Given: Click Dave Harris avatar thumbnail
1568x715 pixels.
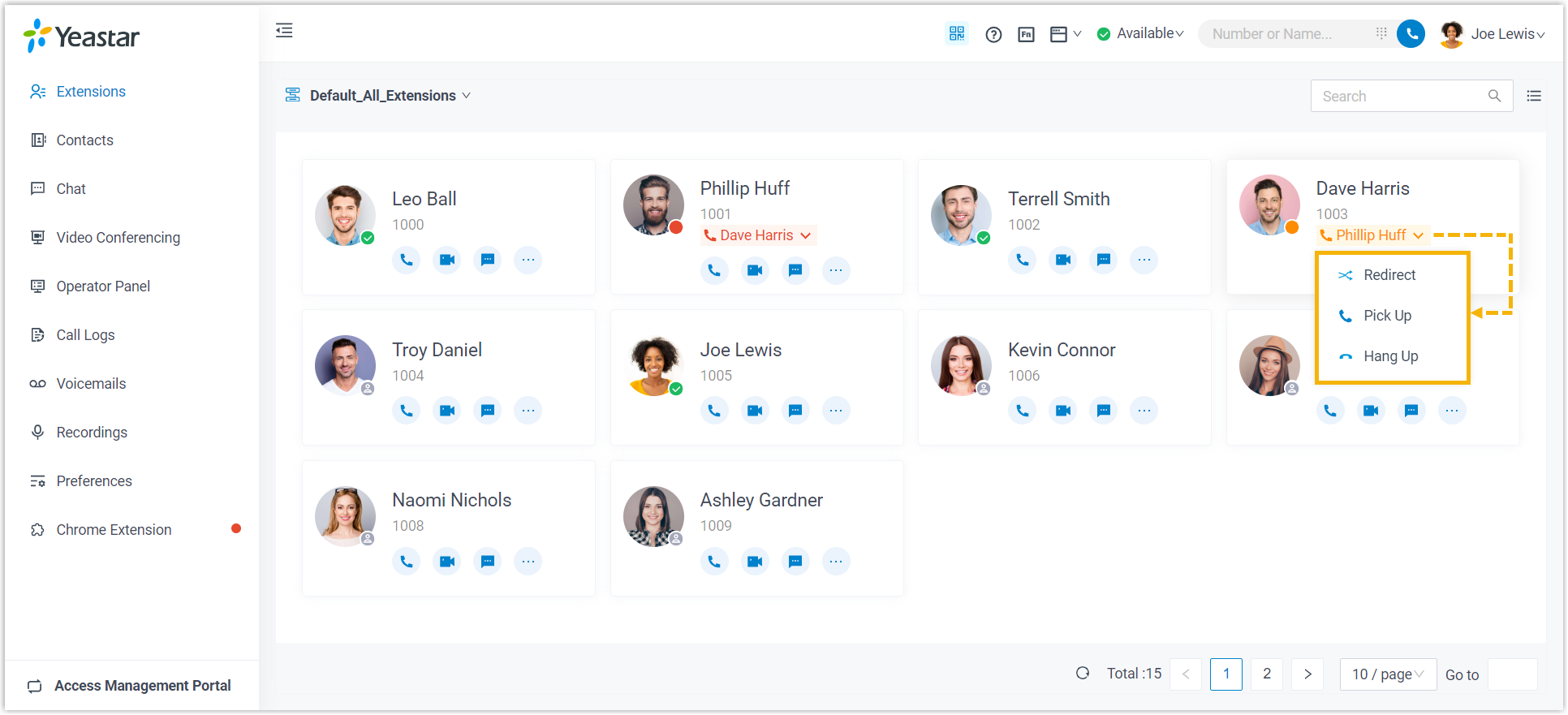Looking at the screenshot, I should tap(1270, 205).
